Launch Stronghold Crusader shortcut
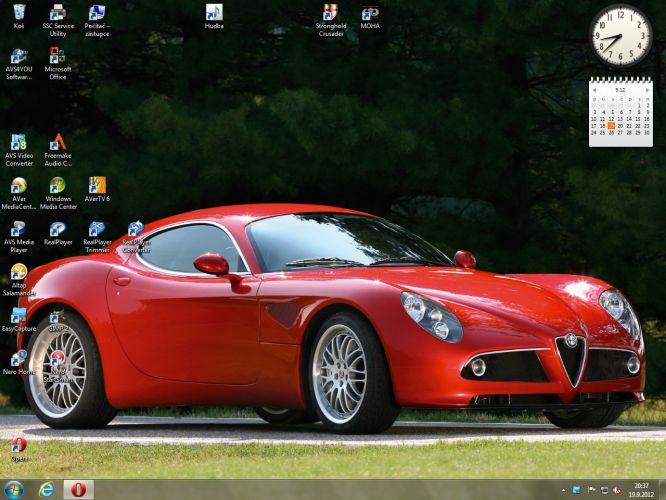Image resolution: width=666 pixels, height=500 pixels. click(x=331, y=20)
